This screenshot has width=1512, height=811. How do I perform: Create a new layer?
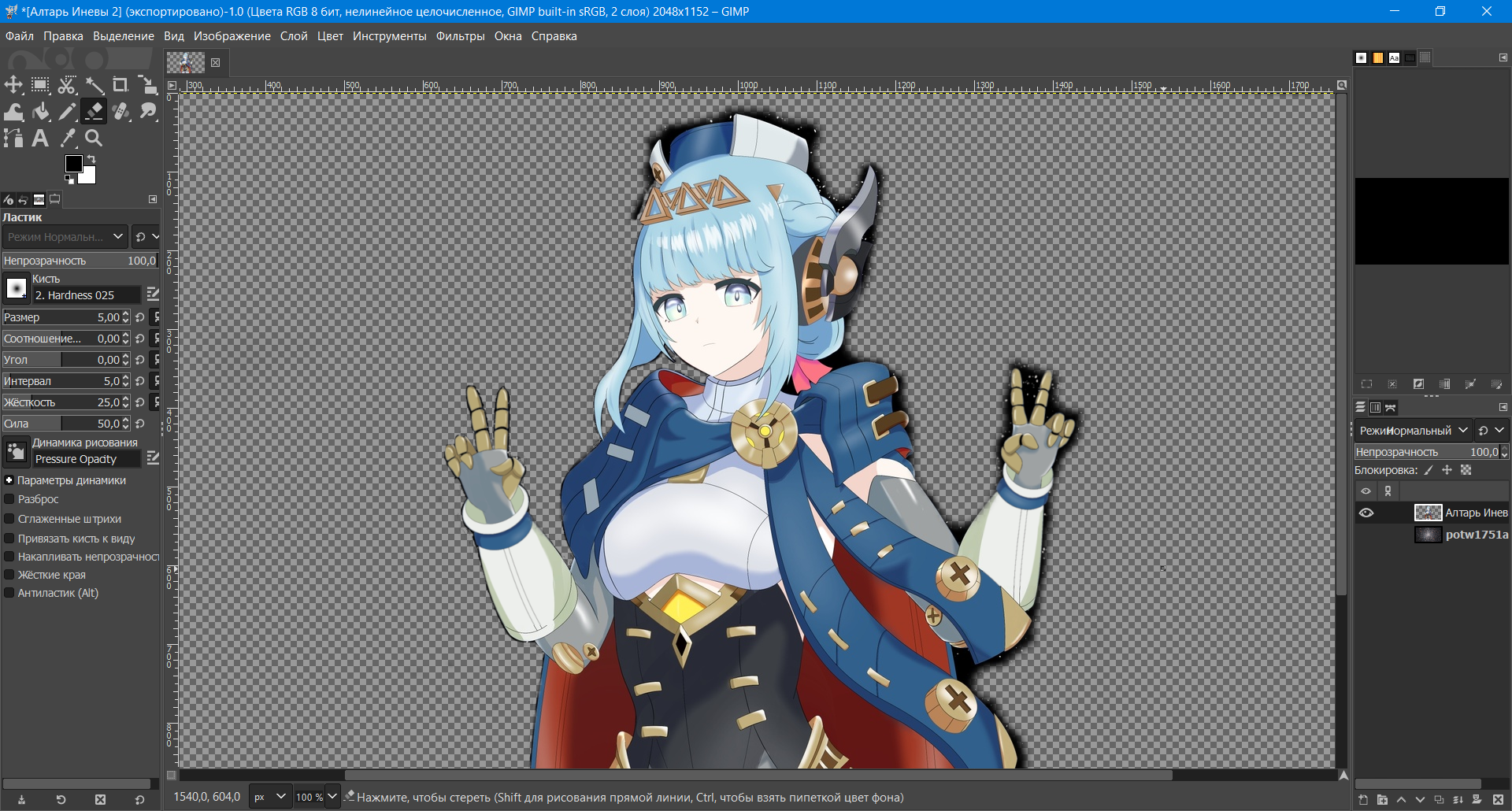click(1363, 799)
